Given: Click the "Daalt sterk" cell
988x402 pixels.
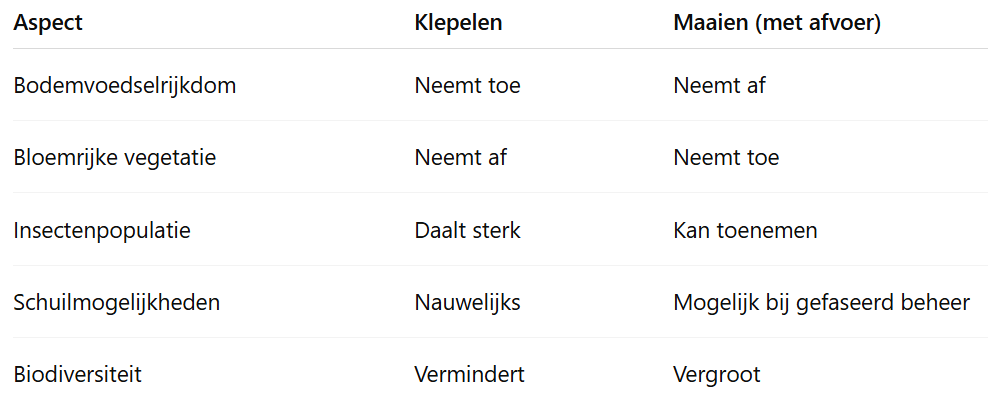Looking at the screenshot, I should point(467,230).
